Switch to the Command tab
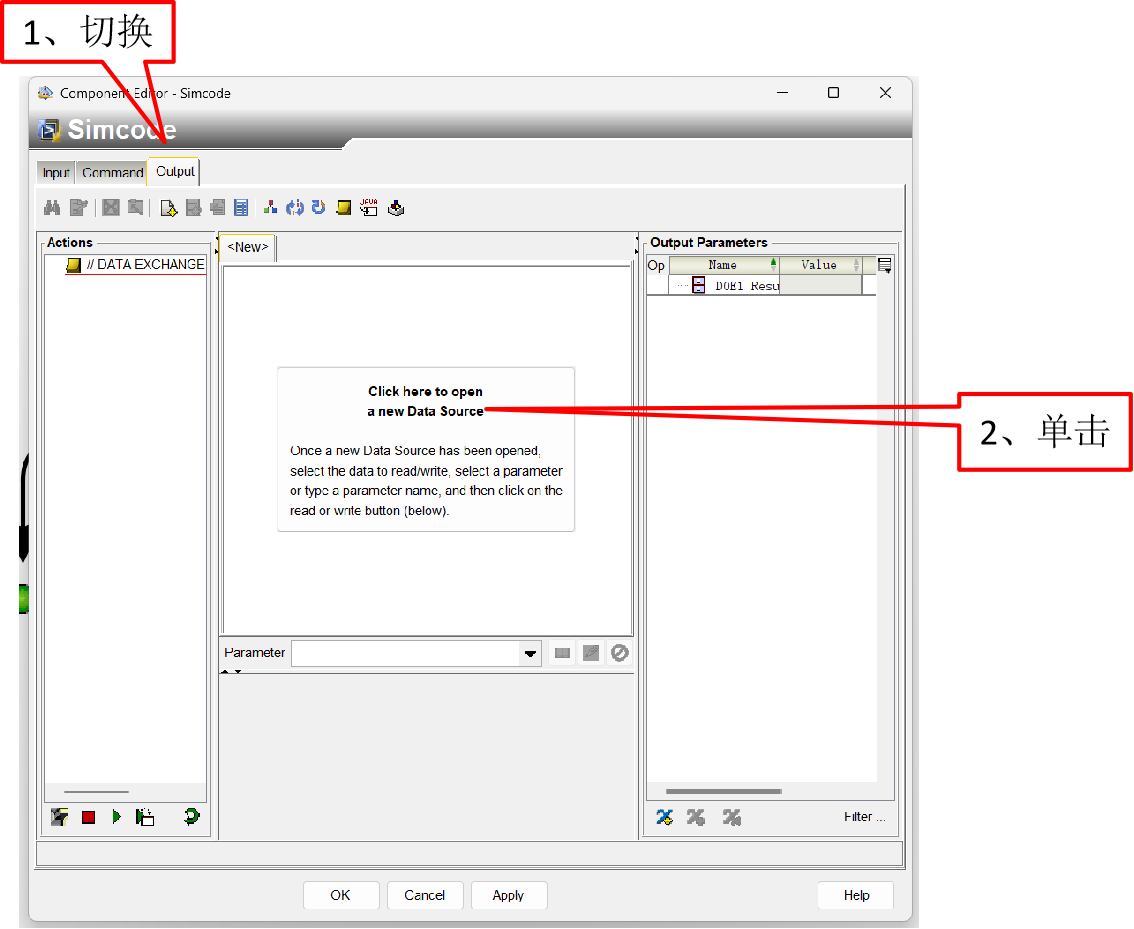This screenshot has height=929, width=1134. tap(112, 173)
